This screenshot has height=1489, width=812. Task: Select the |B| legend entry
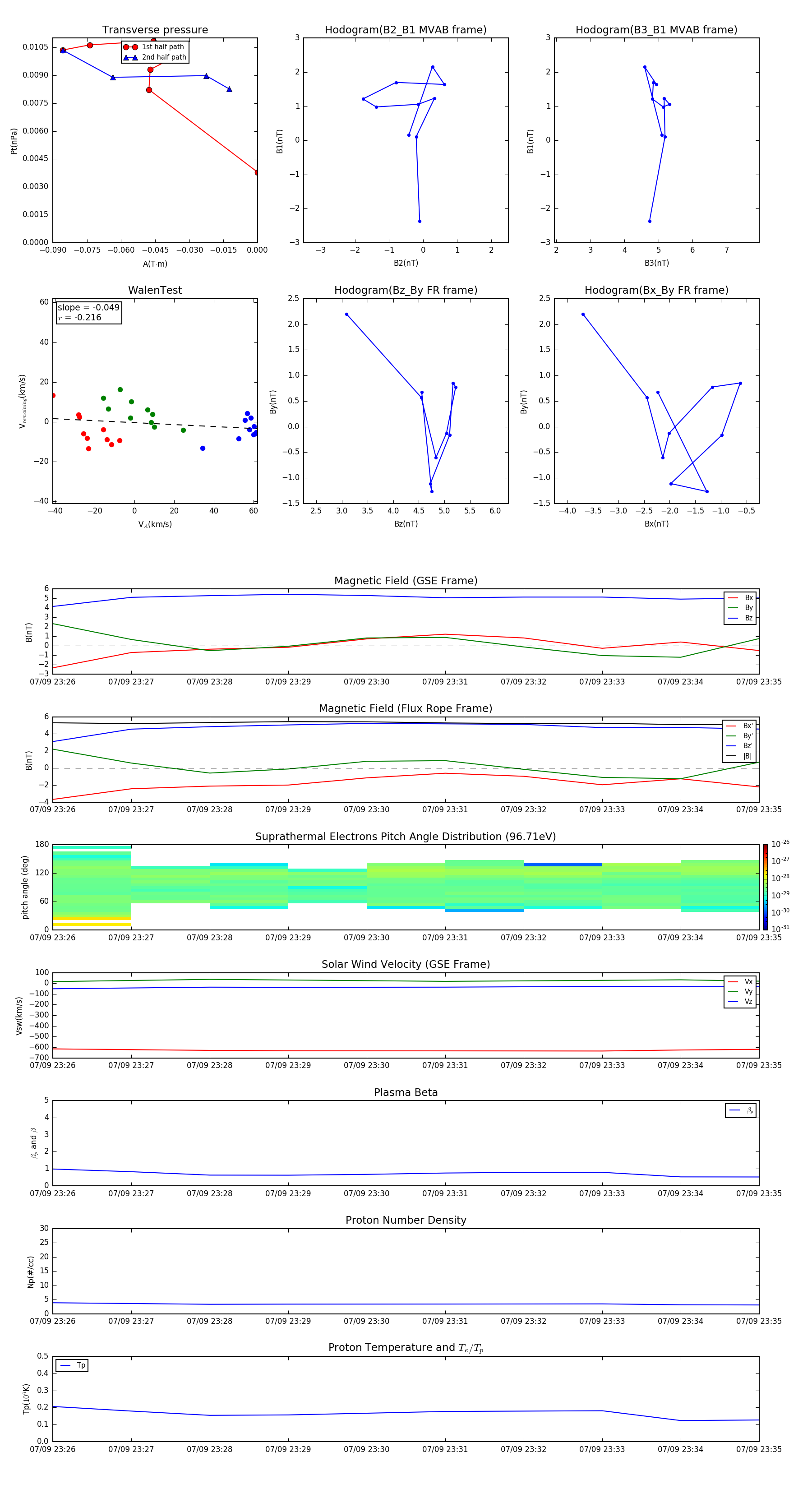click(x=740, y=756)
